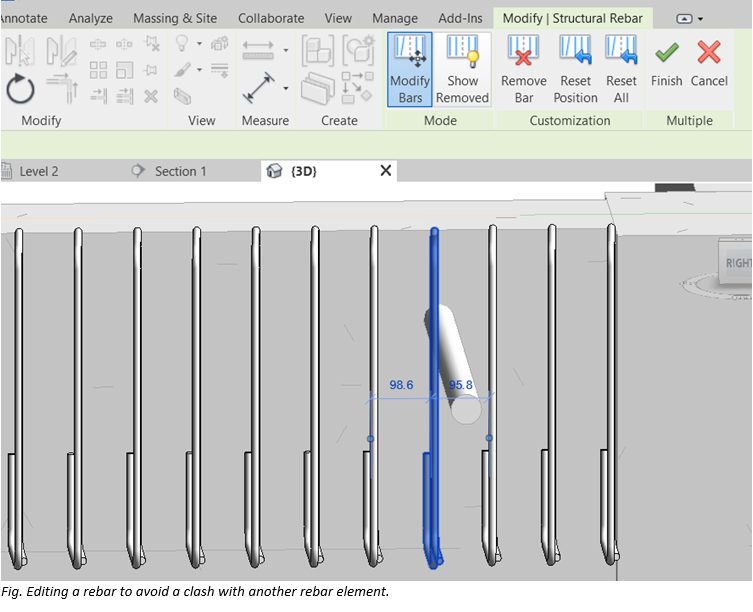This screenshot has width=753, height=612.
Task: Click right dimension witness line grip
Action: click(489, 438)
